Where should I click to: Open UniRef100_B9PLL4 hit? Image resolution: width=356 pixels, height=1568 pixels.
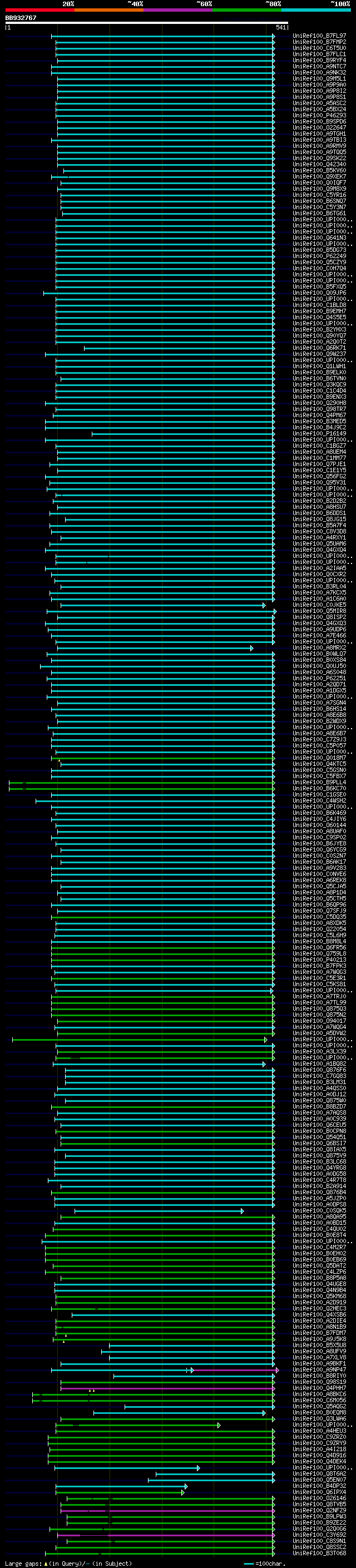pos(319,781)
